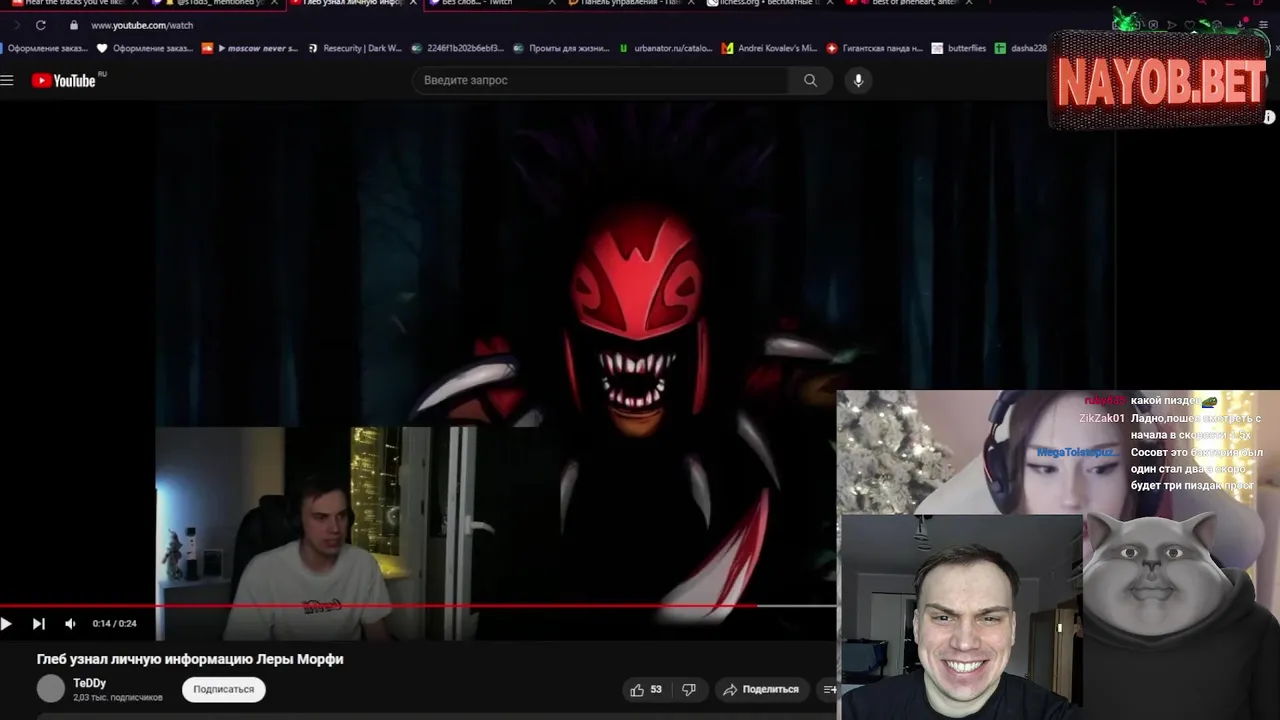
Task: Open the 'Andrei Kovalev's Mi...' bookmark
Action: click(770, 48)
